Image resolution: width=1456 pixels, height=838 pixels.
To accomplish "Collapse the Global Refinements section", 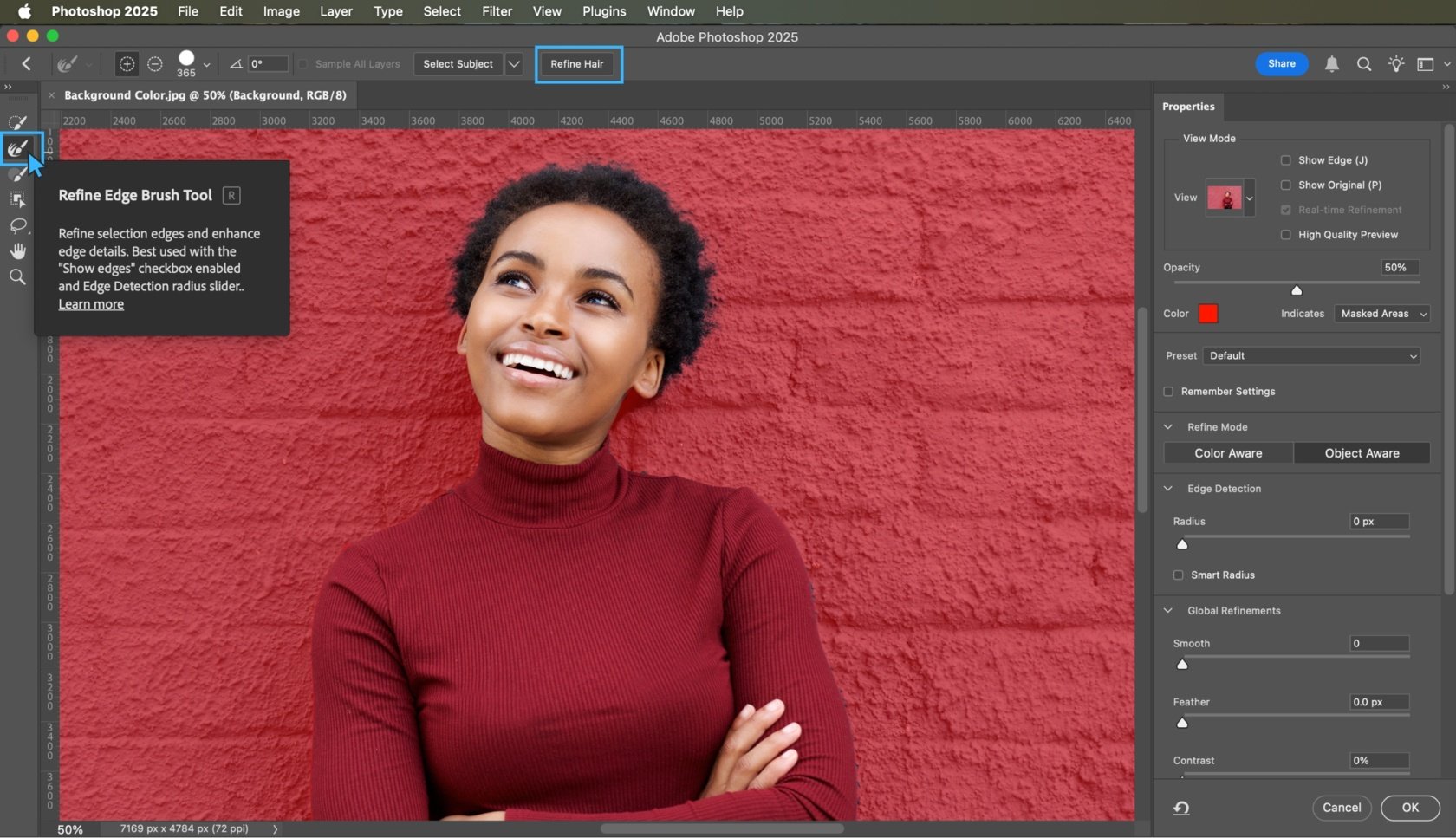I will point(1167,610).
